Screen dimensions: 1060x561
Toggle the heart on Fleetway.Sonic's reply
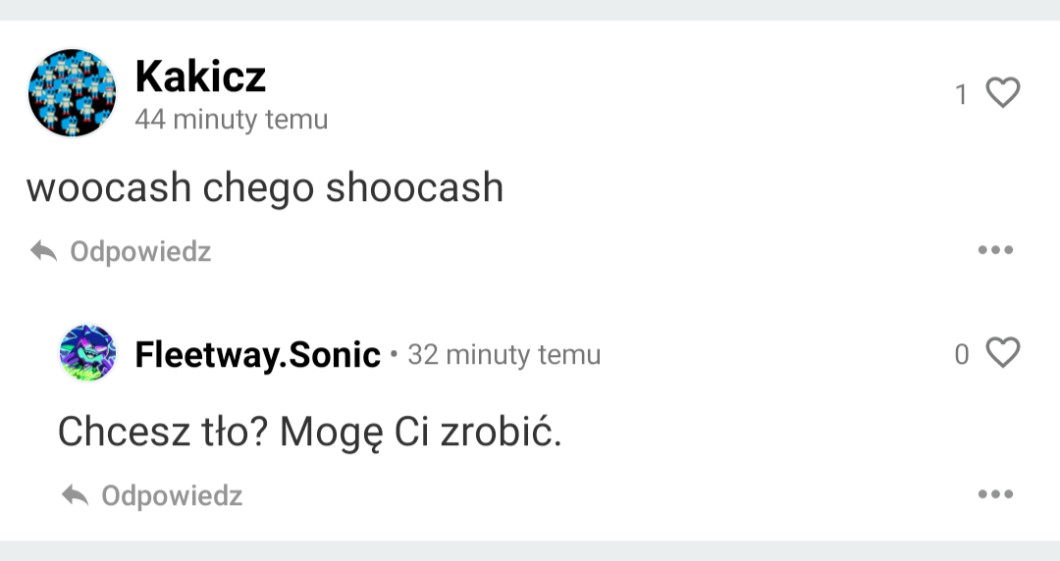tap(1002, 352)
